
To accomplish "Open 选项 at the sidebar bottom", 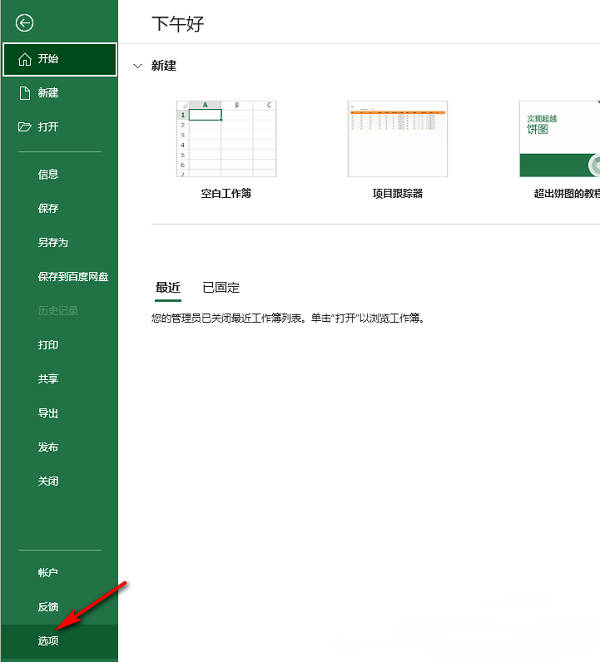I will pyautogui.click(x=48, y=641).
